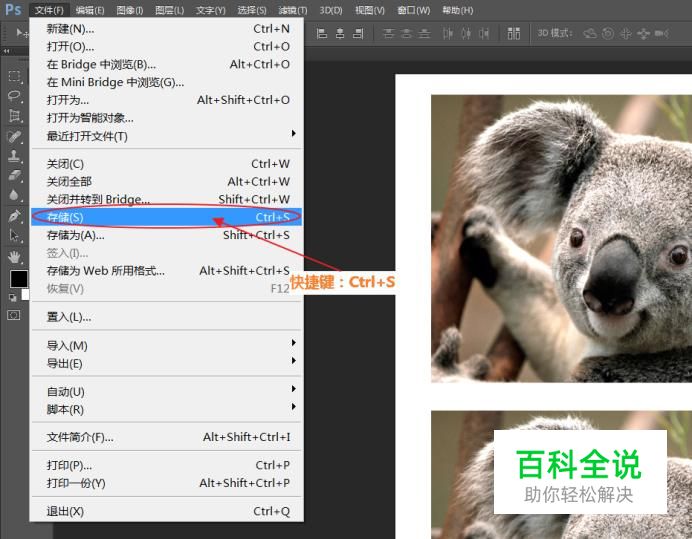Image resolution: width=692 pixels, height=539 pixels.
Task: Choose 新建(N)... from the File menu
Action: (167, 29)
